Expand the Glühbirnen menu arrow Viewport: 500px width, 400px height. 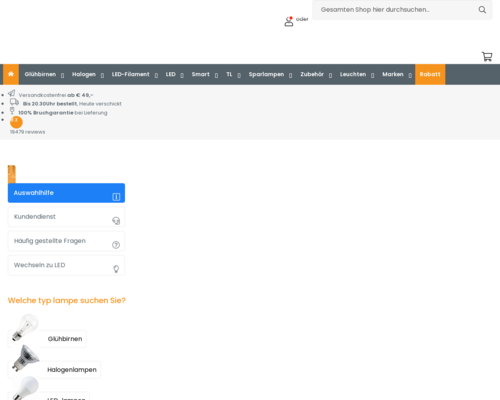[62, 75]
